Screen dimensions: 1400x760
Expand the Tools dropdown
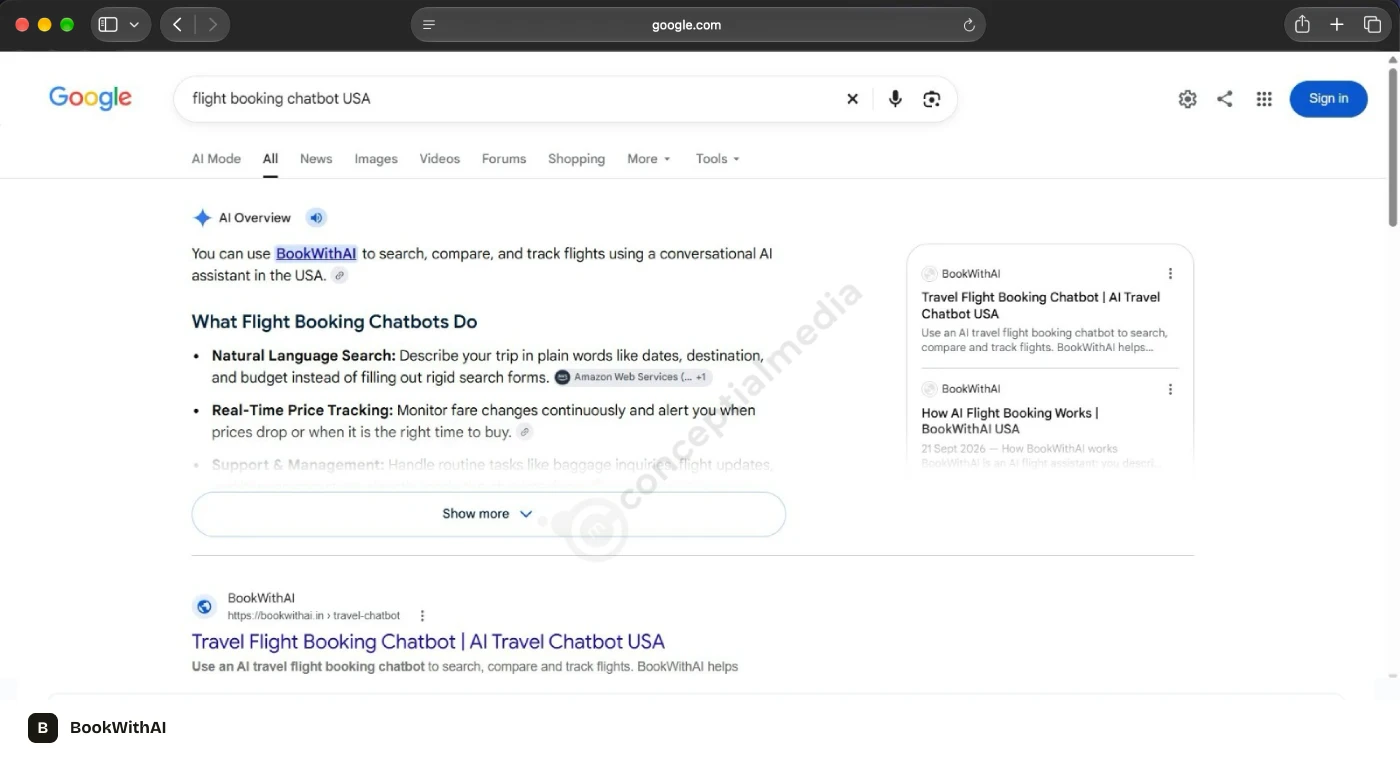click(718, 158)
